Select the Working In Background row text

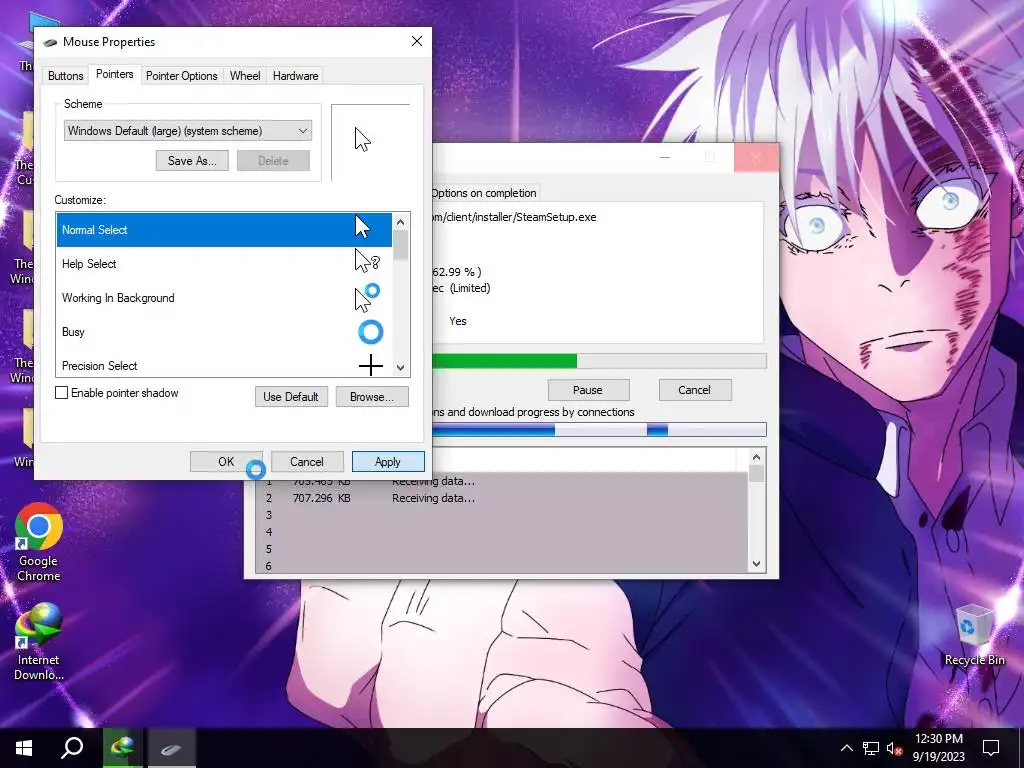[x=118, y=298]
